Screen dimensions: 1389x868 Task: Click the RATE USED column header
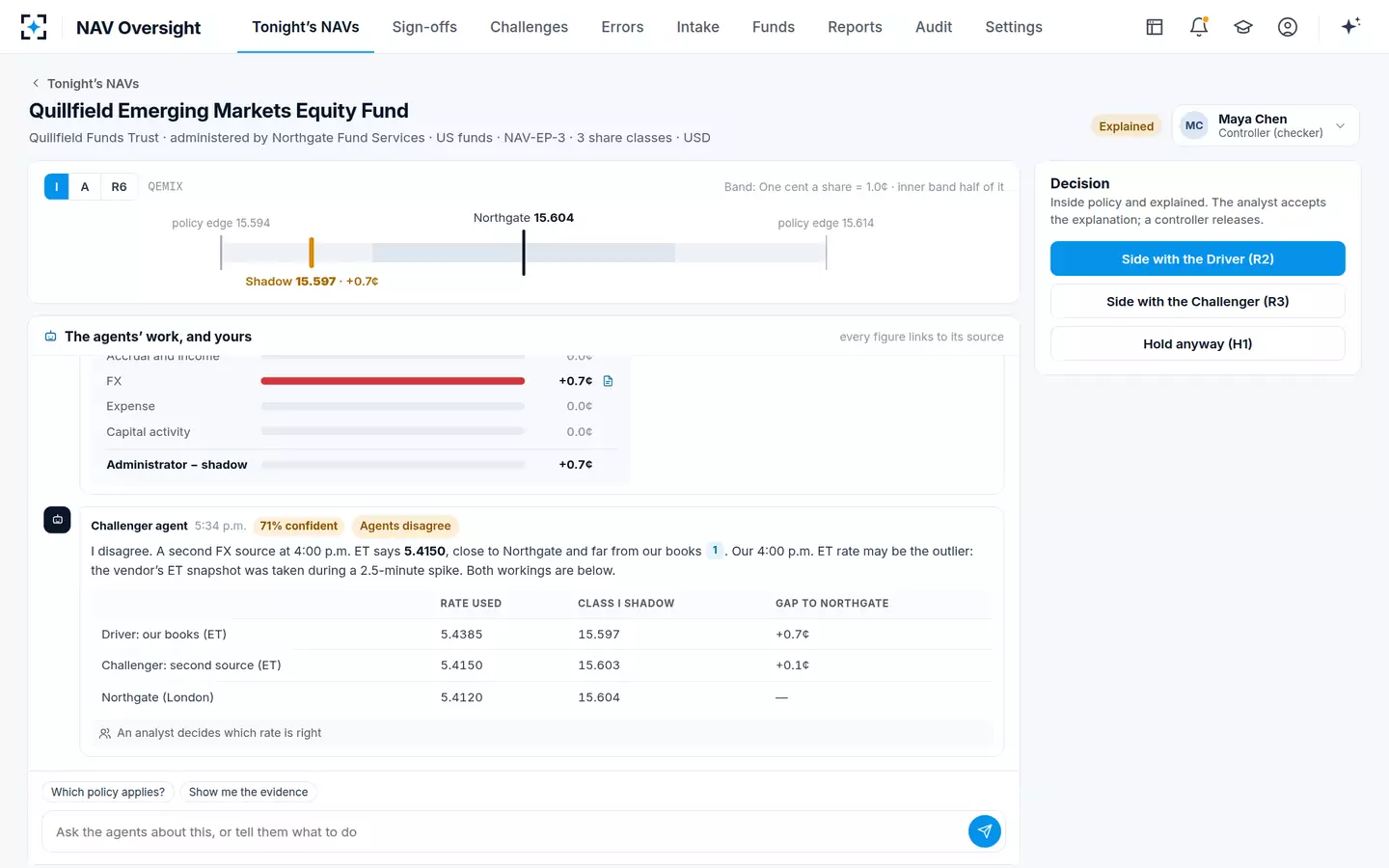pos(471,603)
